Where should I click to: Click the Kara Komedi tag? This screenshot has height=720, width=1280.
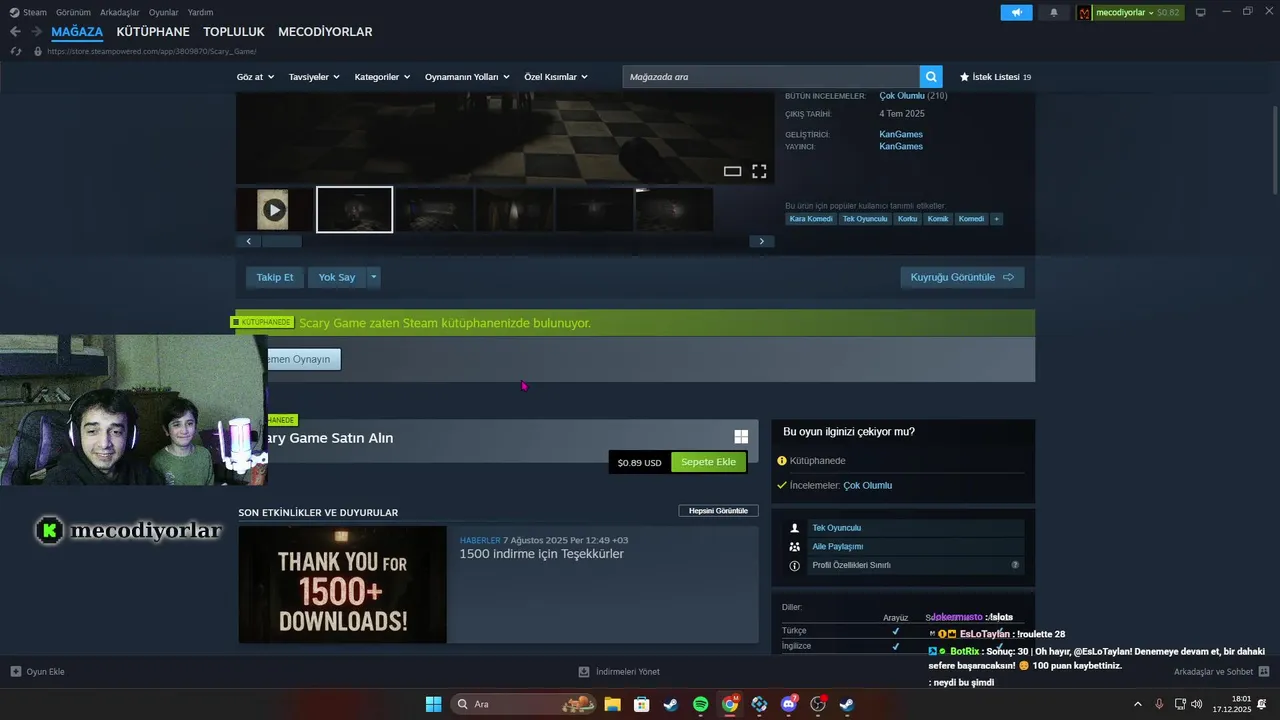pos(811,219)
